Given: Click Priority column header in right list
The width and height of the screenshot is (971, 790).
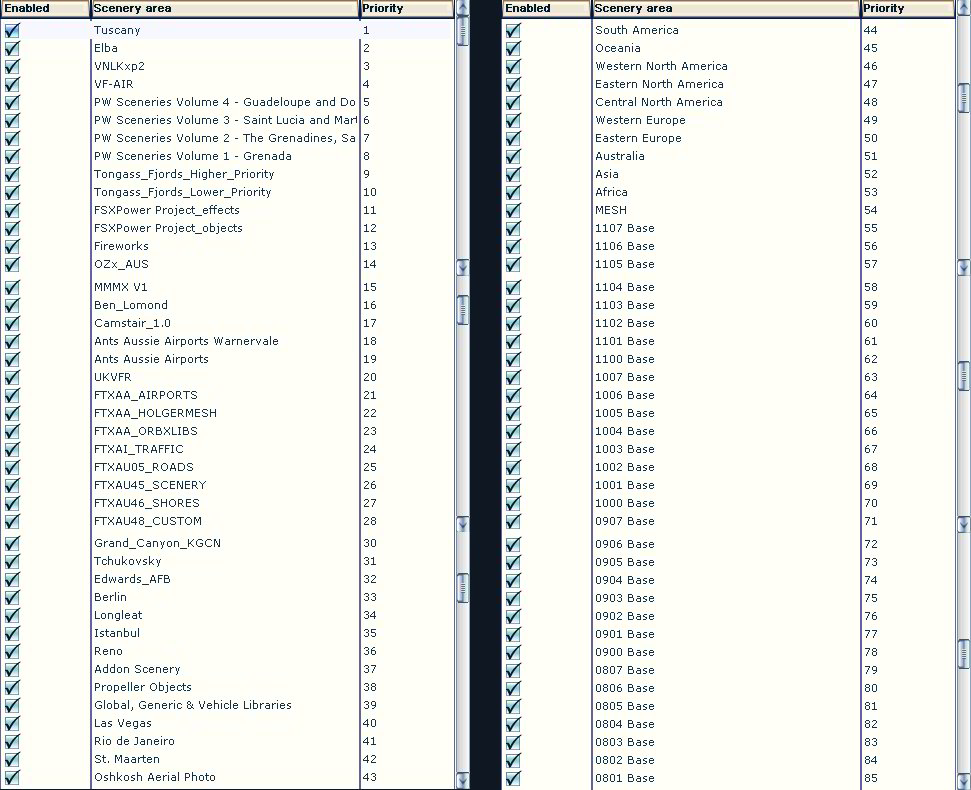Looking at the screenshot, I should (x=906, y=8).
